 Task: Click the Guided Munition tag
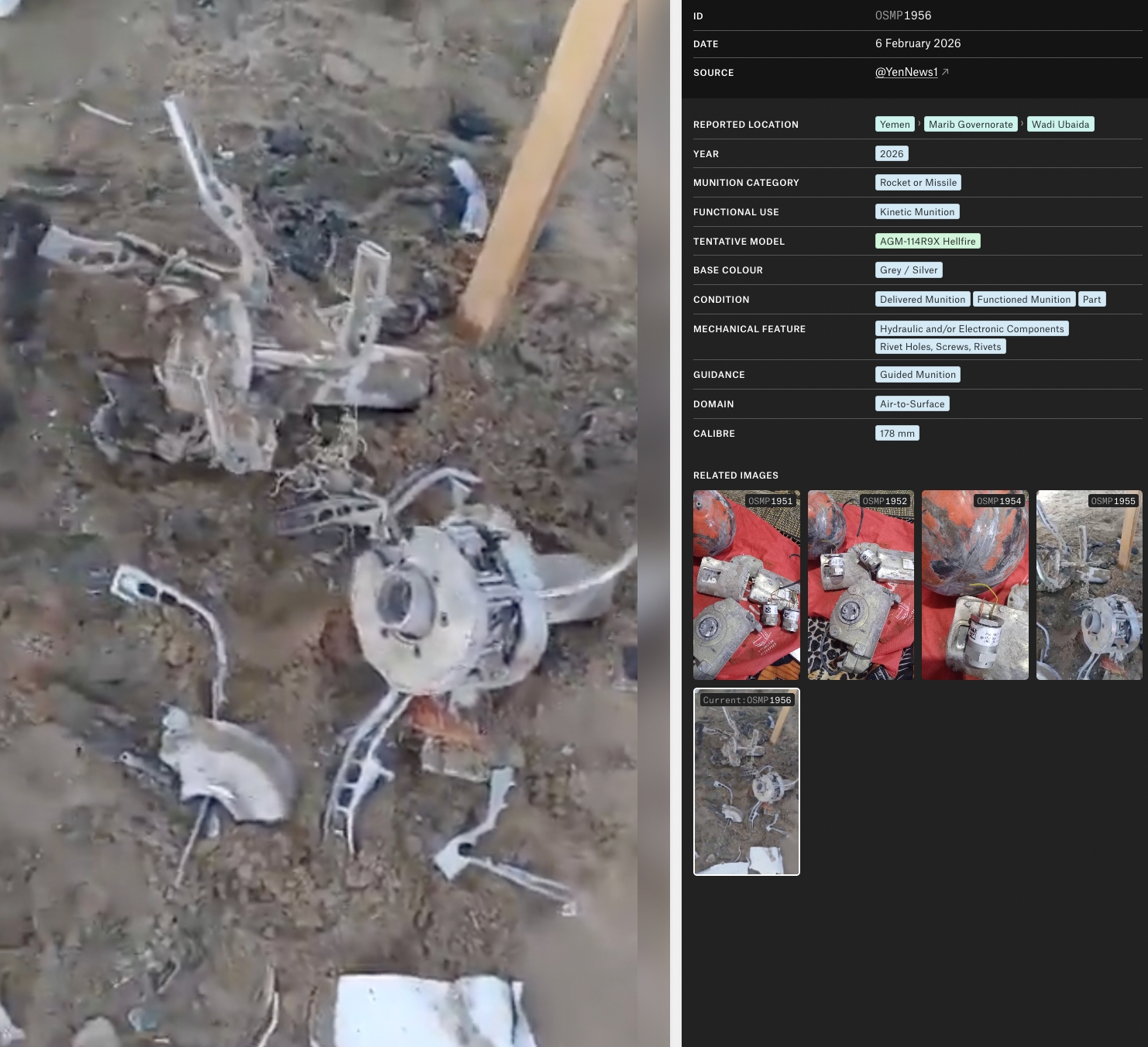(917, 375)
